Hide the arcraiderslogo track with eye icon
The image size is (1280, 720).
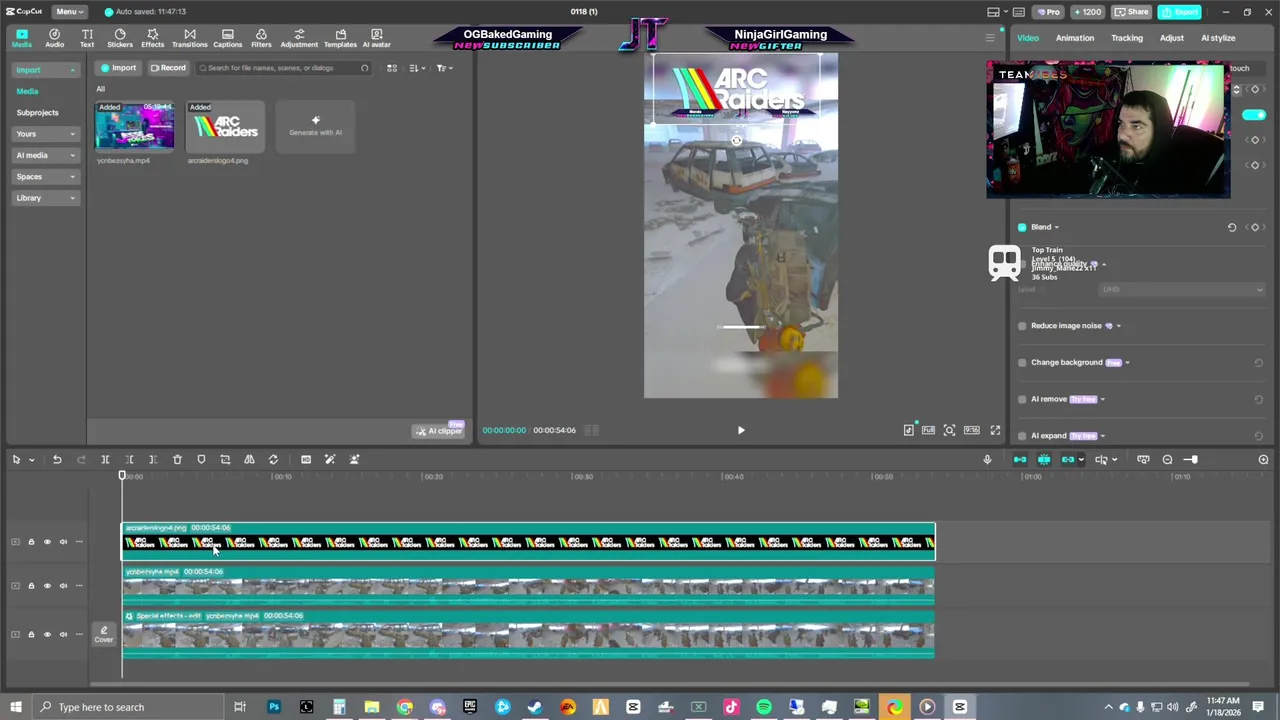47,542
